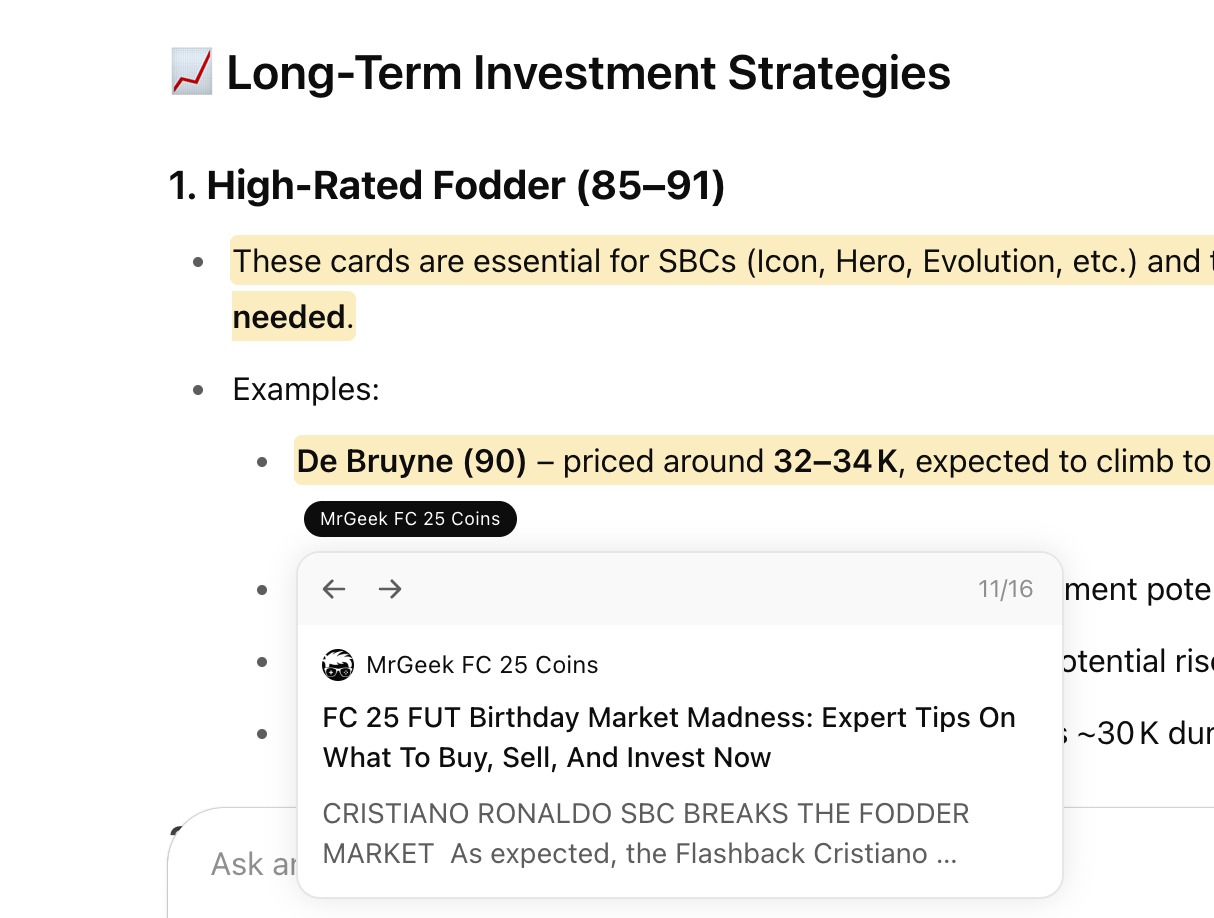1214x918 pixels.
Task: Open FC 25 FUT Birthday Market Madness article
Action: [669, 737]
